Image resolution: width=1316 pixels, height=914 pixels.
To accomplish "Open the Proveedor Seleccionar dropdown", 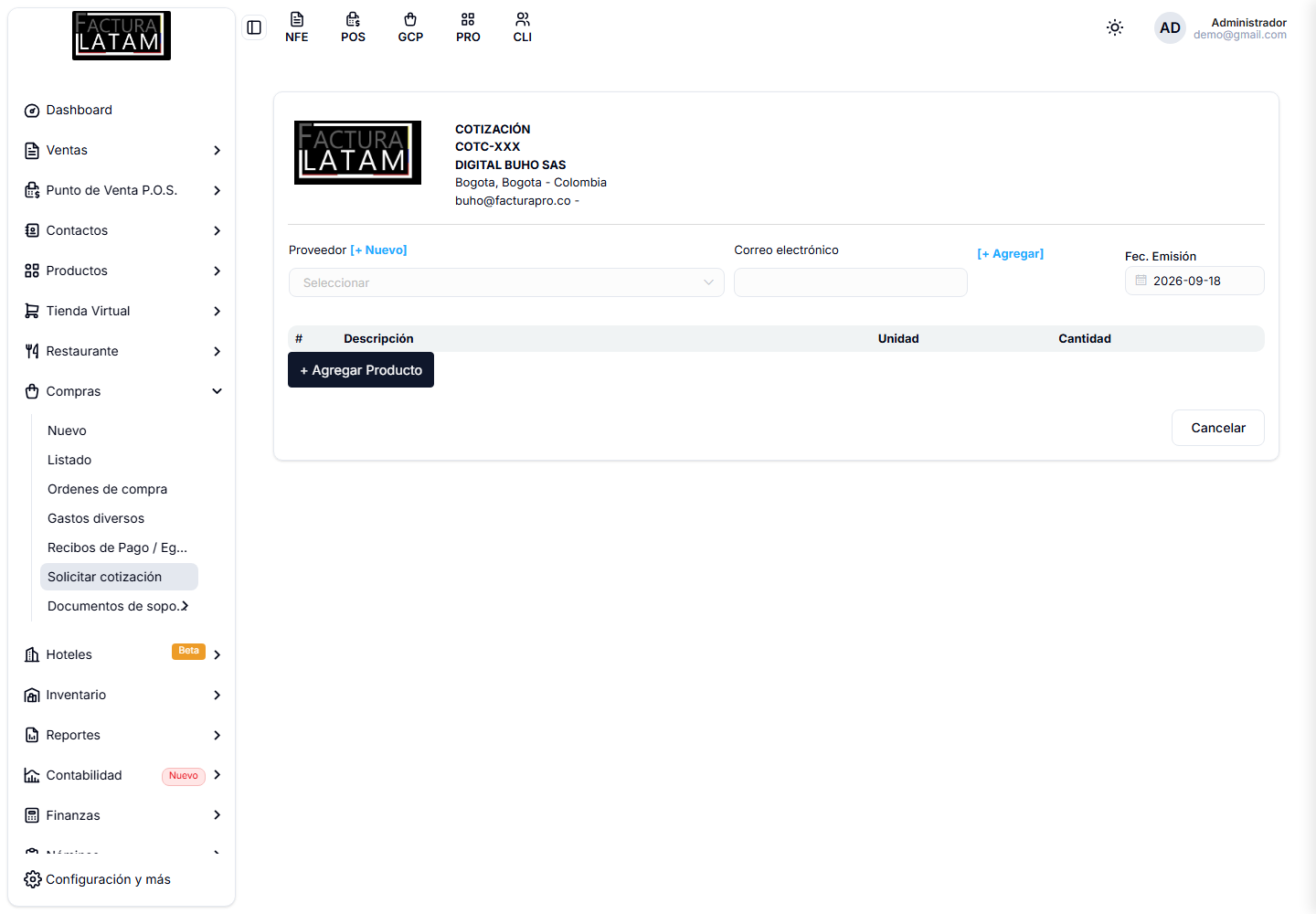I will 506,282.
